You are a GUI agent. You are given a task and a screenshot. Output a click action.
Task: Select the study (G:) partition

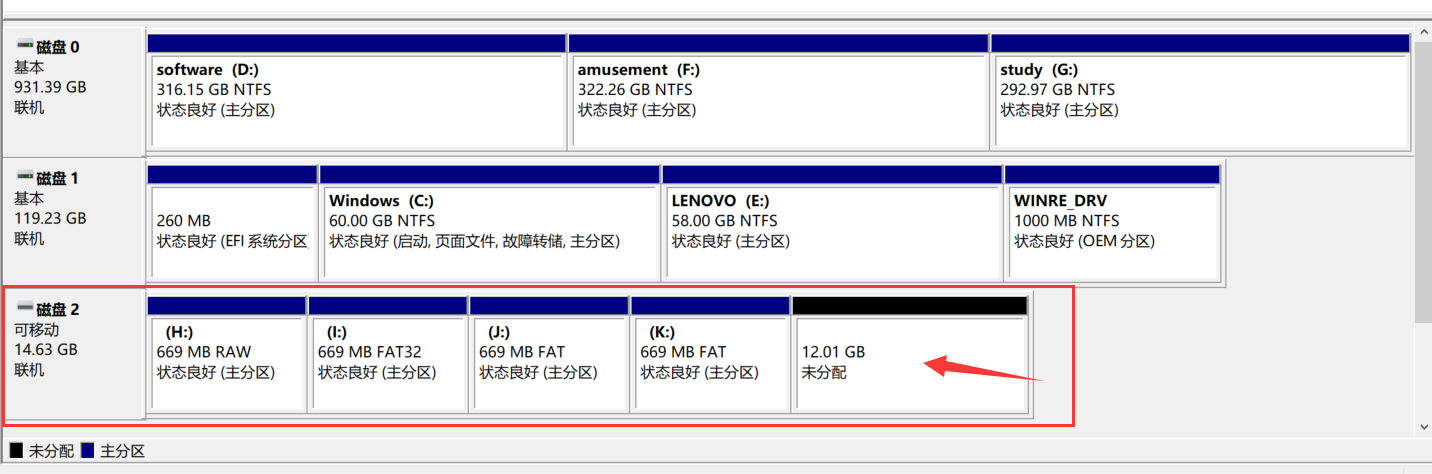tap(1201, 92)
